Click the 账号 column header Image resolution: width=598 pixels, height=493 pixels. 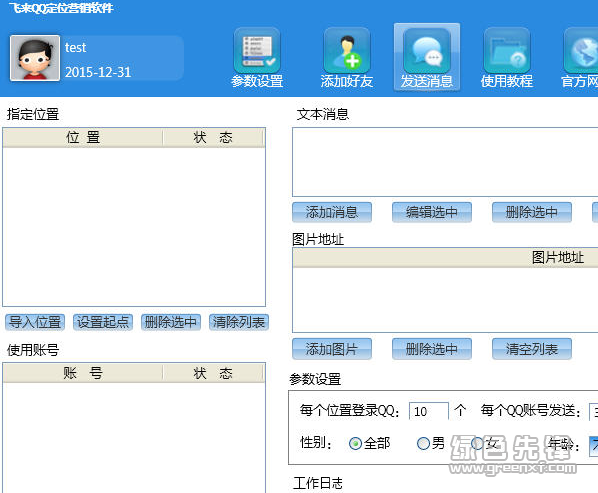pos(83,373)
